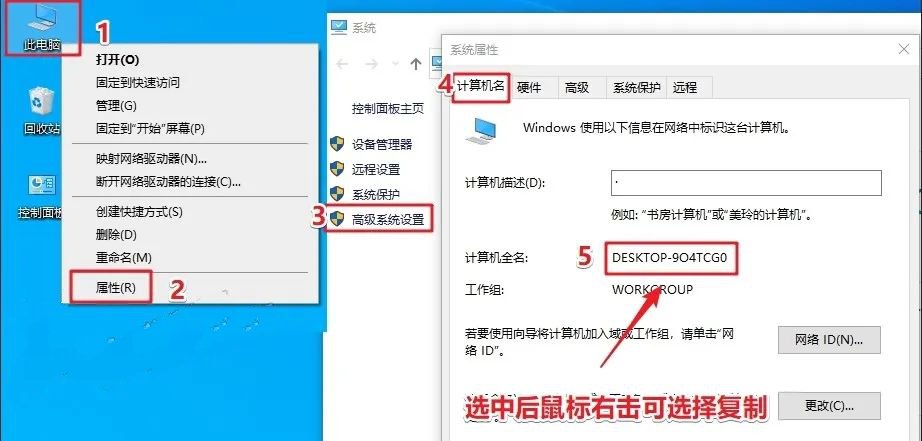Click the shield icon beside 设备管理器
Screen dimensions: 922x441
coord(337,144)
